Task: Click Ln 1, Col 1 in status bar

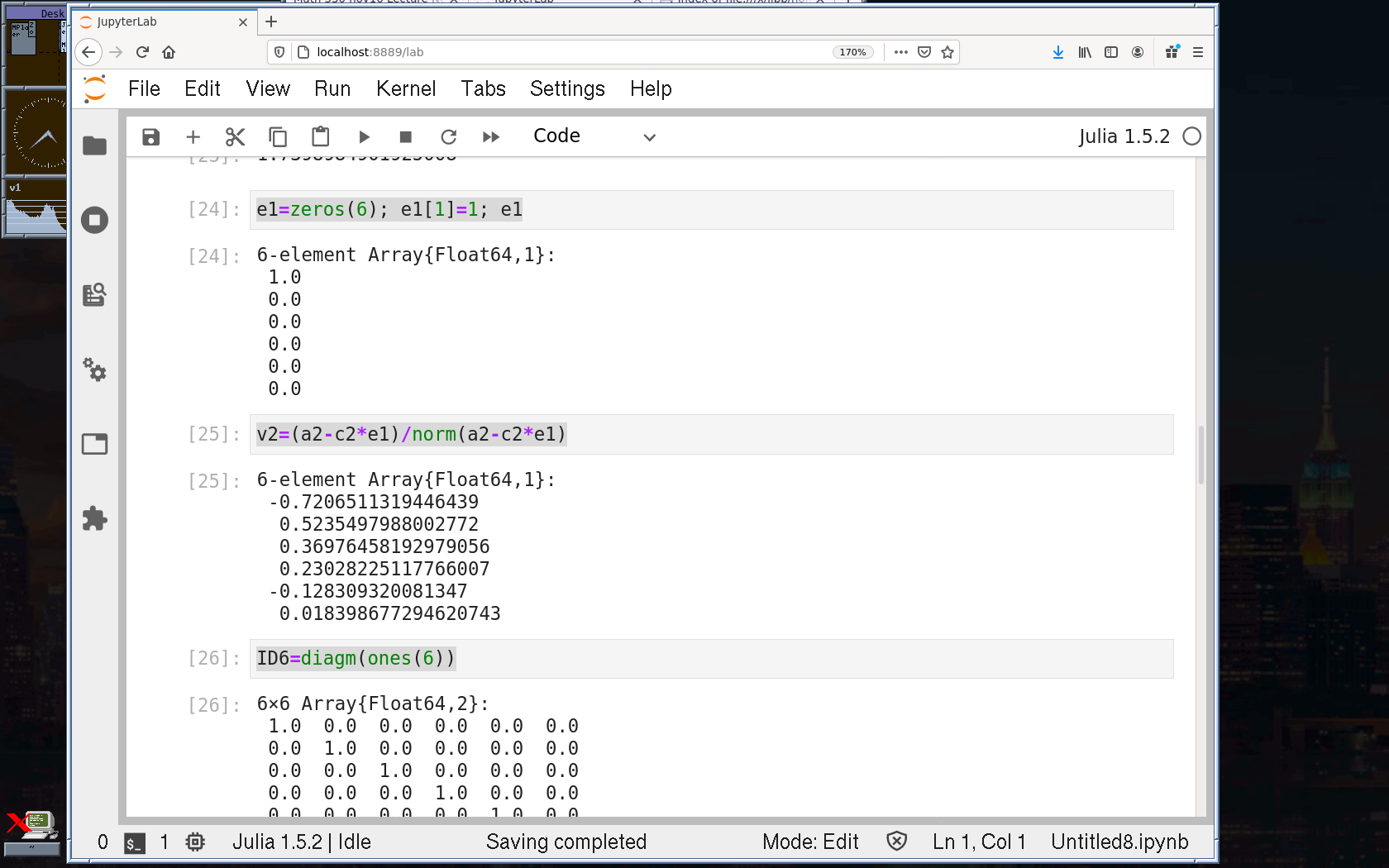Action: (979, 842)
